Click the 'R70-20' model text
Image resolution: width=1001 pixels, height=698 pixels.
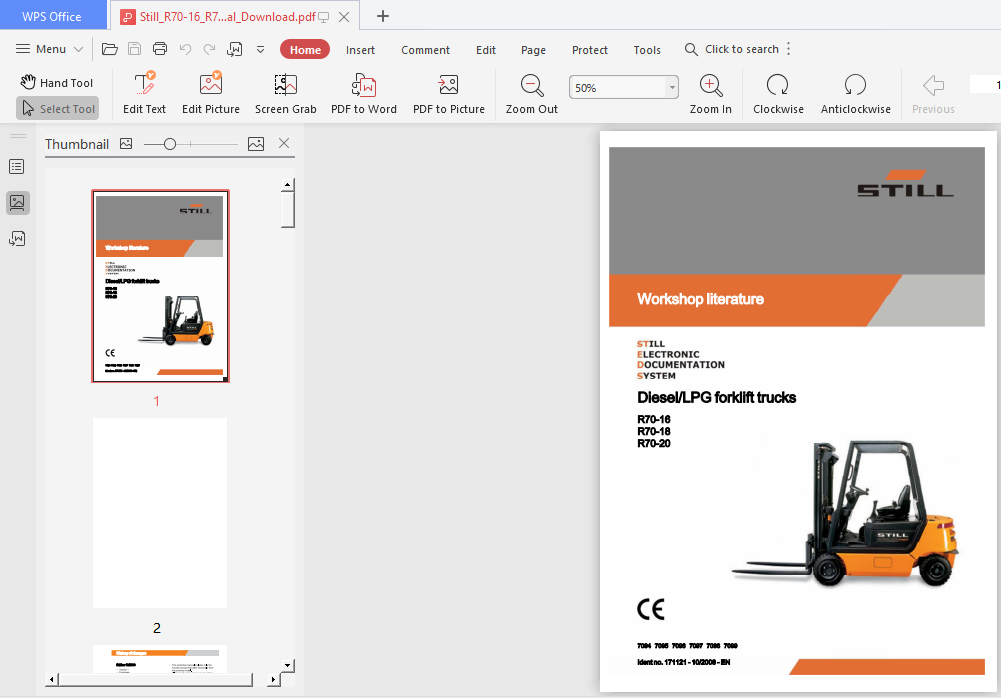(x=654, y=443)
